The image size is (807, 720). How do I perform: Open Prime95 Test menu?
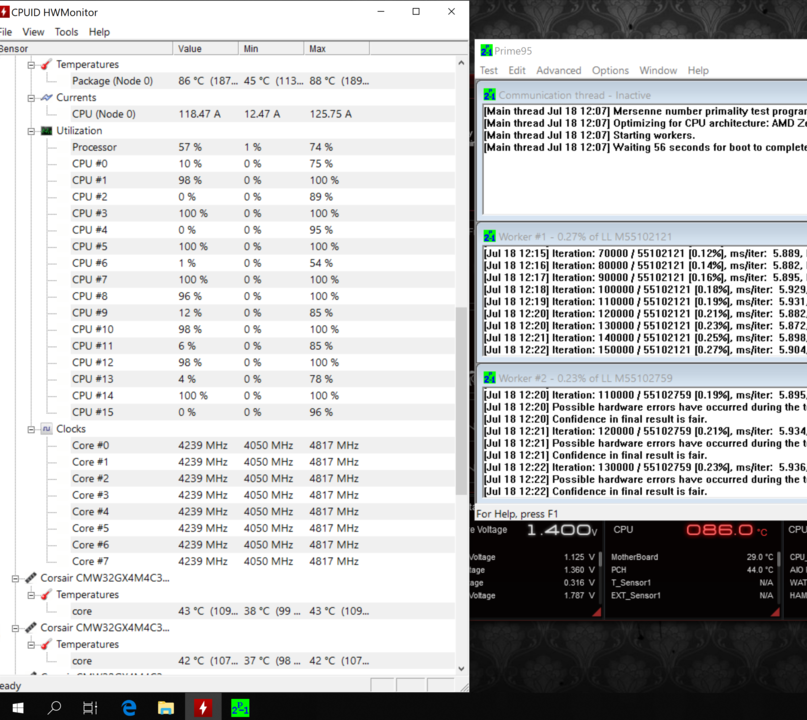488,71
